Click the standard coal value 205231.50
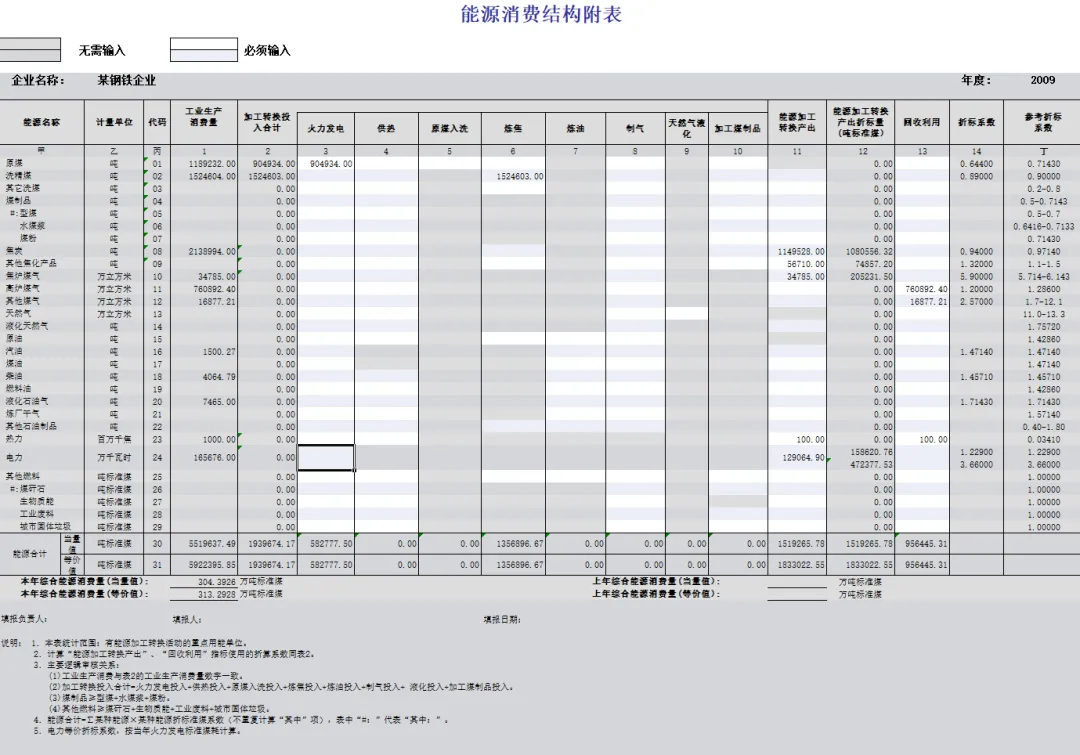 click(x=871, y=276)
